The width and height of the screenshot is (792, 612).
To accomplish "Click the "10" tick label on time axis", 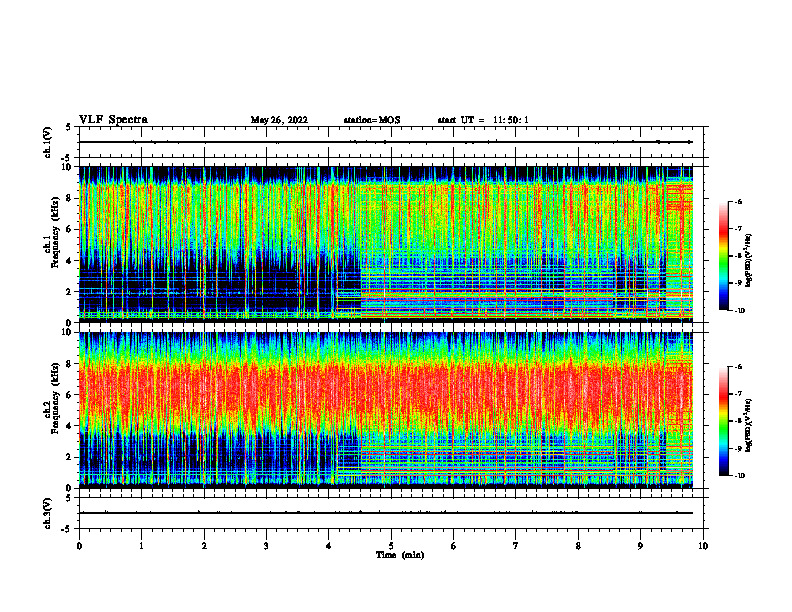I will (x=703, y=546).
